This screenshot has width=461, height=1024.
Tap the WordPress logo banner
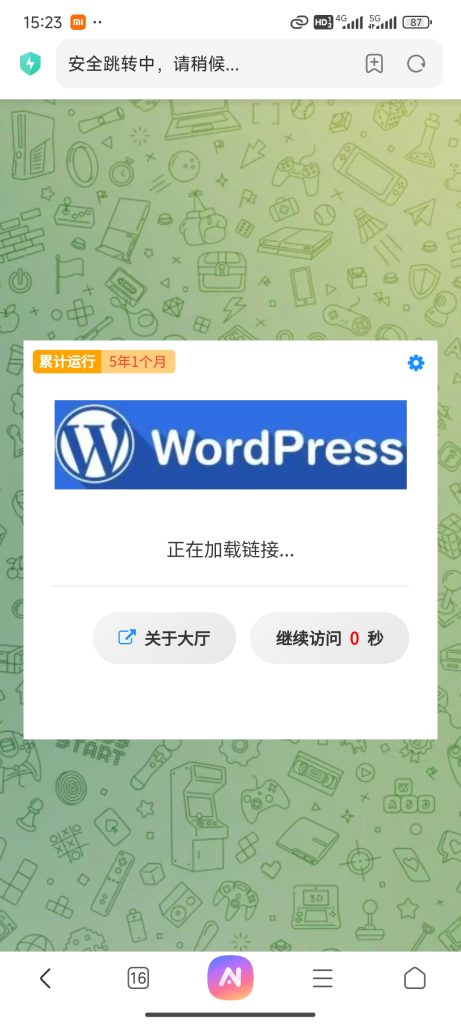click(230, 445)
